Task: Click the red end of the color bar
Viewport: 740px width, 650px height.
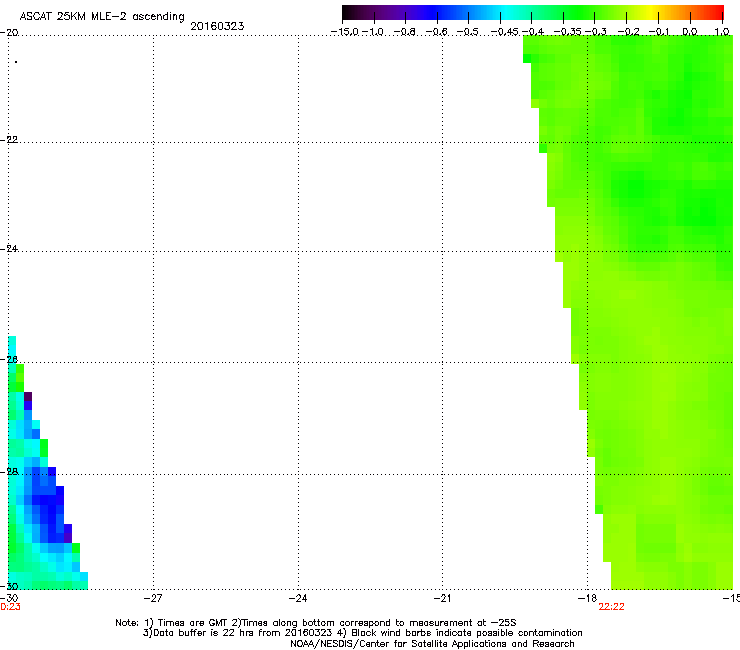Action: 716,12
